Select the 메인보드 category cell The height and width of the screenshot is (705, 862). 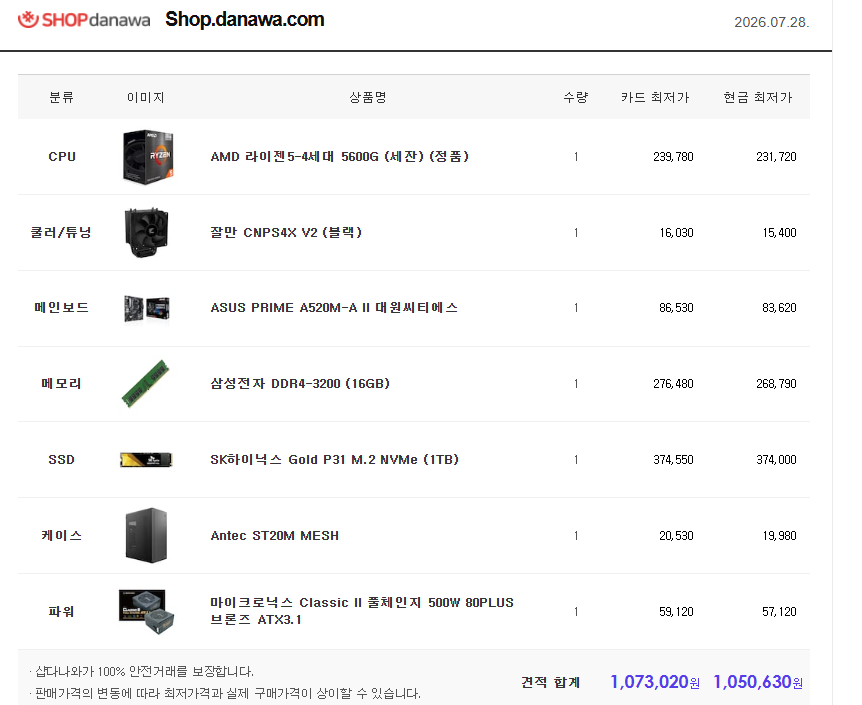[x=62, y=308]
